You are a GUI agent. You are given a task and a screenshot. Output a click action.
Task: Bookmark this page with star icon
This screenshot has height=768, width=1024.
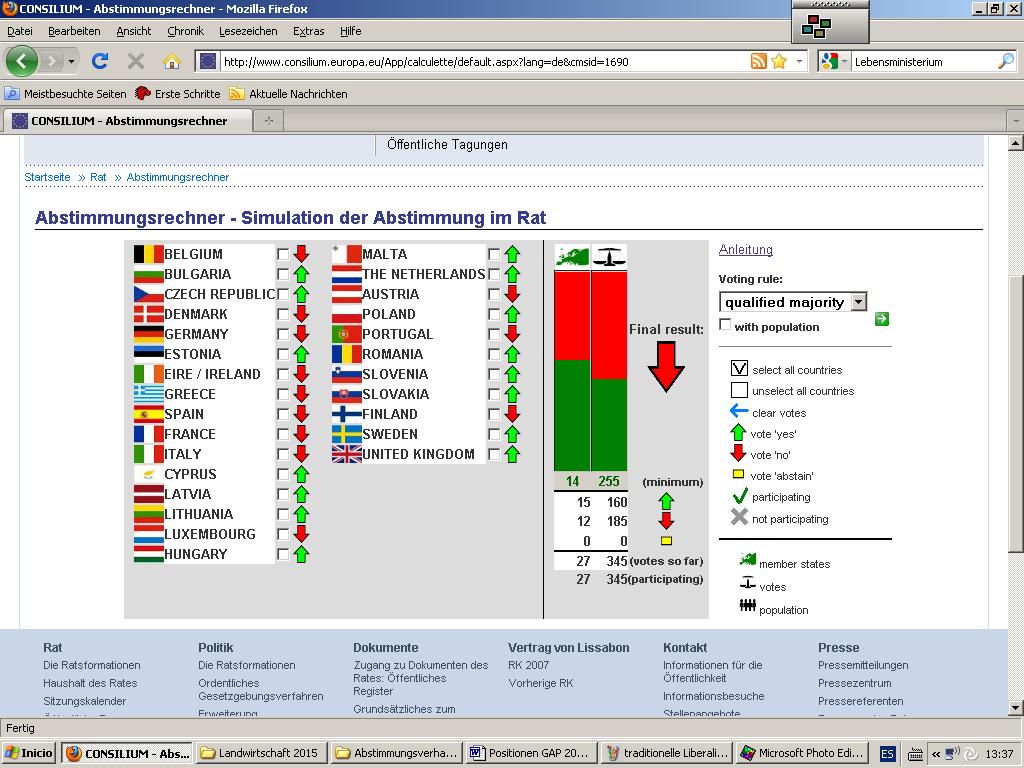click(779, 61)
